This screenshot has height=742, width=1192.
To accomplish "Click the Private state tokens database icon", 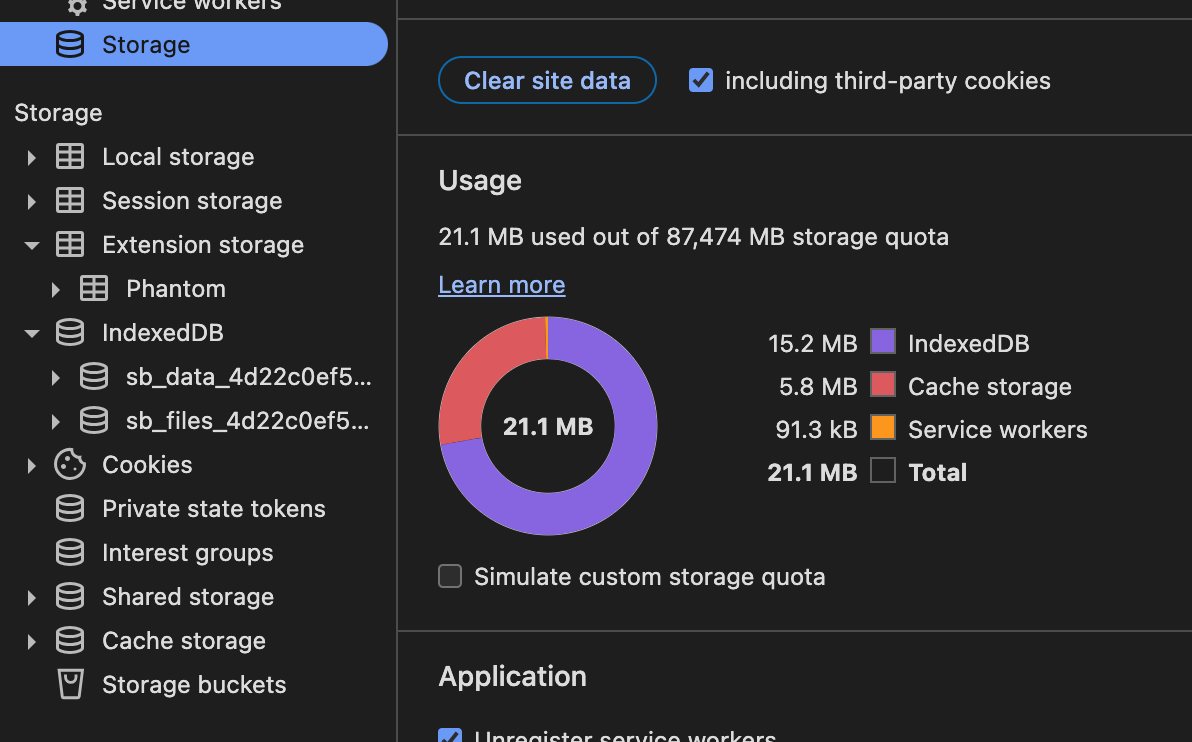I will pyautogui.click(x=70, y=509).
